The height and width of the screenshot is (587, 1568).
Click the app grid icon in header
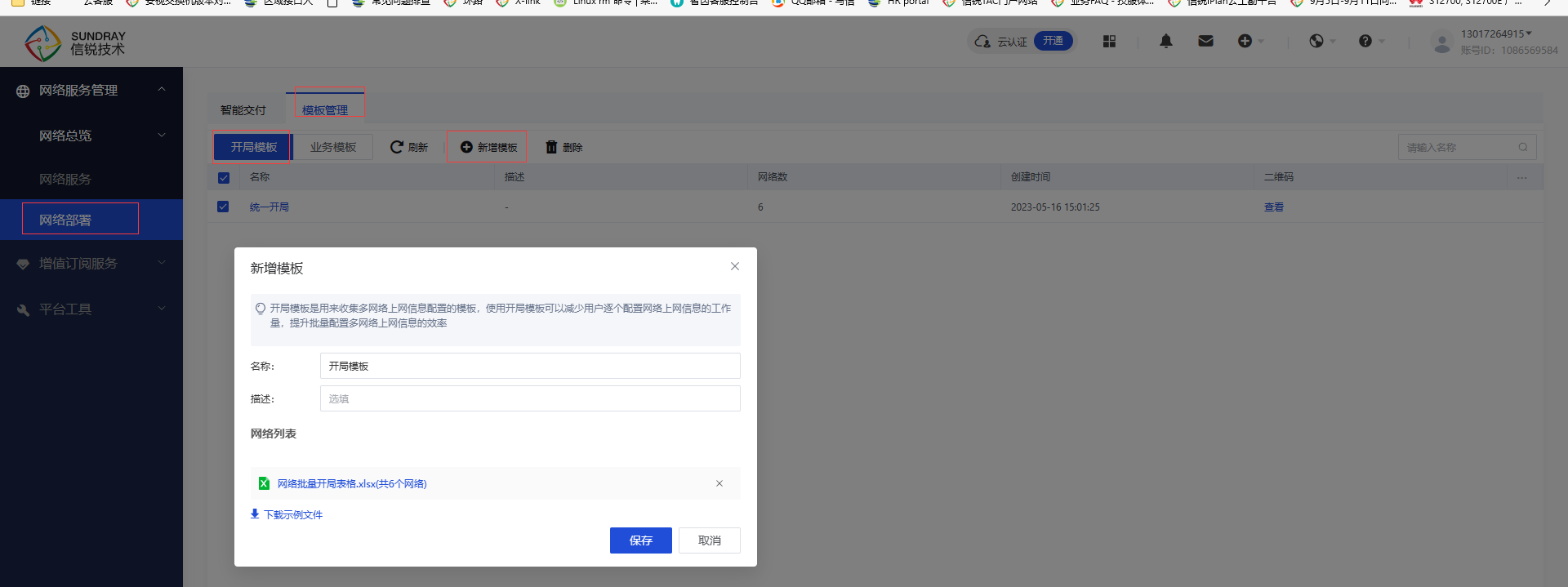[1109, 41]
